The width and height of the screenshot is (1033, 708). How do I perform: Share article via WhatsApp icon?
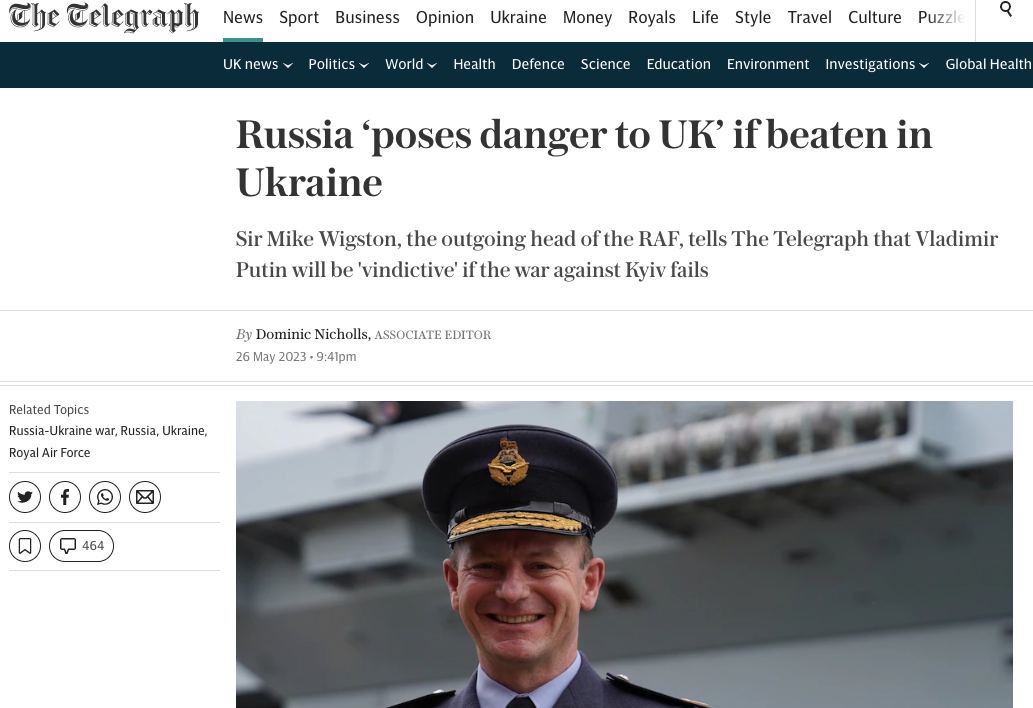(x=105, y=497)
